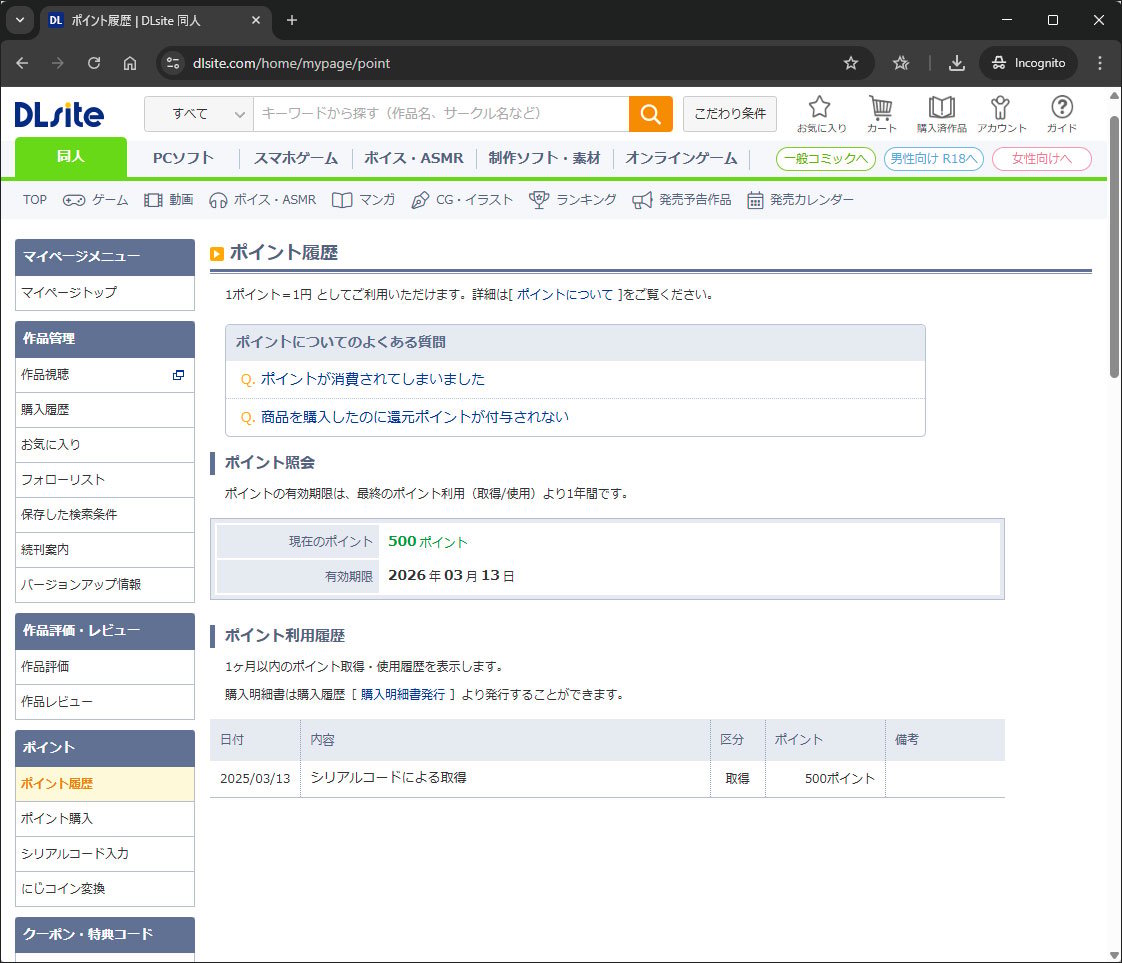Click the こだわり条件 button
The image size is (1122, 963).
pyautogui.click(x=730, y=114)
